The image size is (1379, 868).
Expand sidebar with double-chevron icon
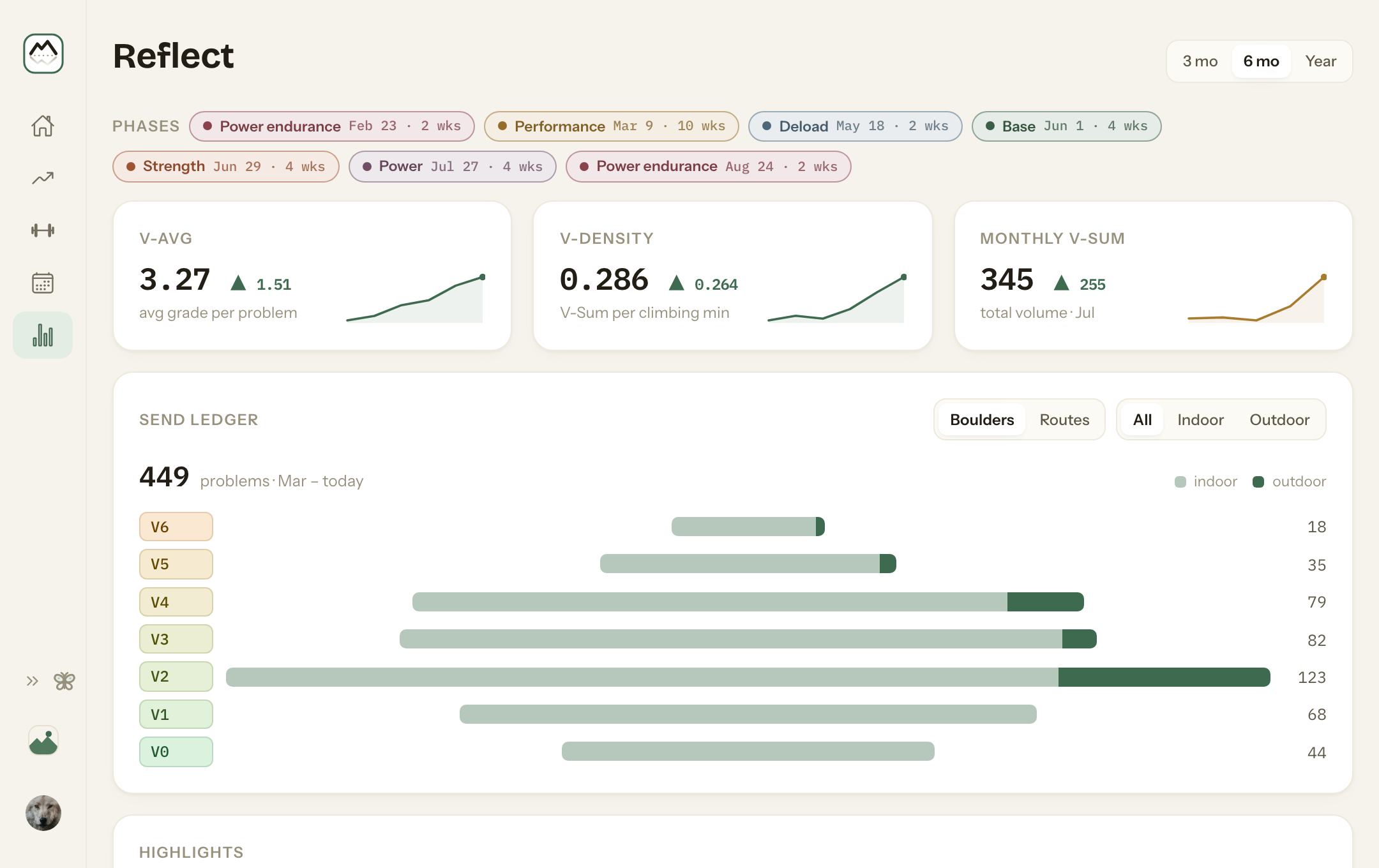[x=32, y=681]
